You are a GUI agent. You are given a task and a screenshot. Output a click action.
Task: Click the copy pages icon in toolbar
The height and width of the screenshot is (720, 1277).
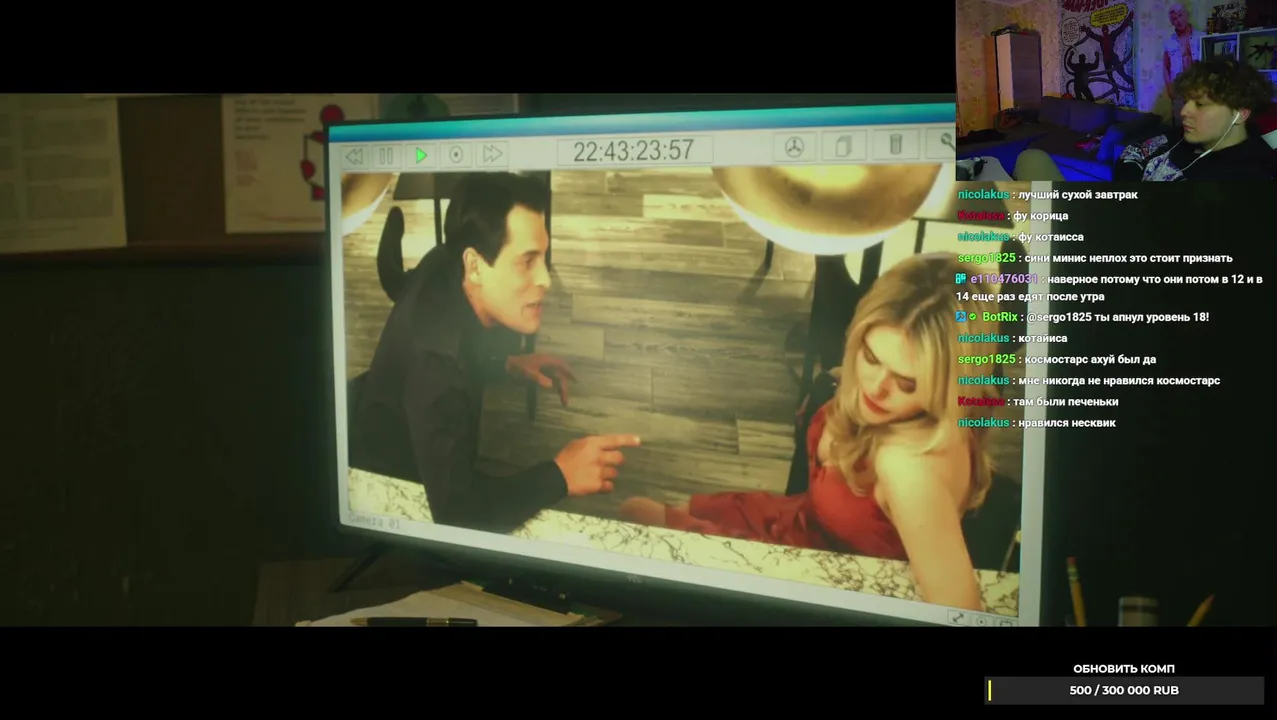point(844,146)
